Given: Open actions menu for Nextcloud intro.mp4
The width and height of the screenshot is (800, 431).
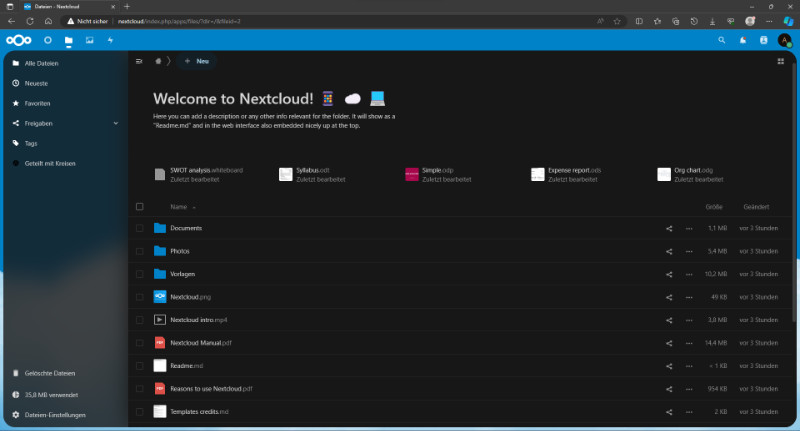Looking at the screenshot, I should (689, 320).
